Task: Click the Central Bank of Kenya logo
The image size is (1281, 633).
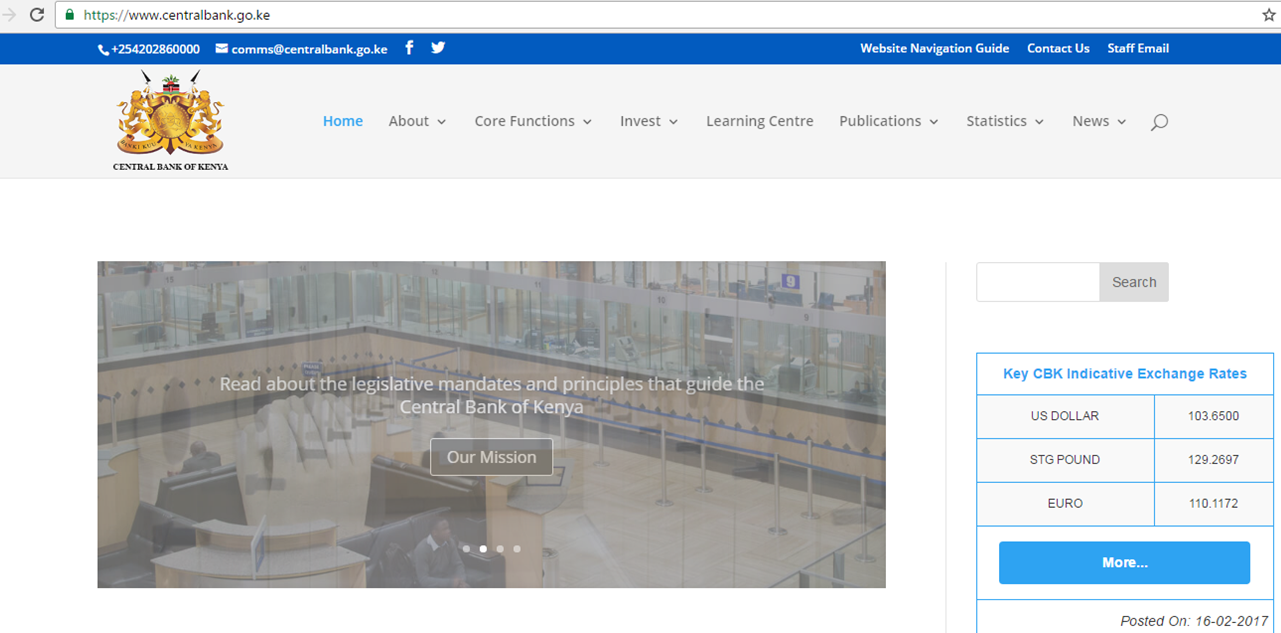Action: [x=170, y=121]
